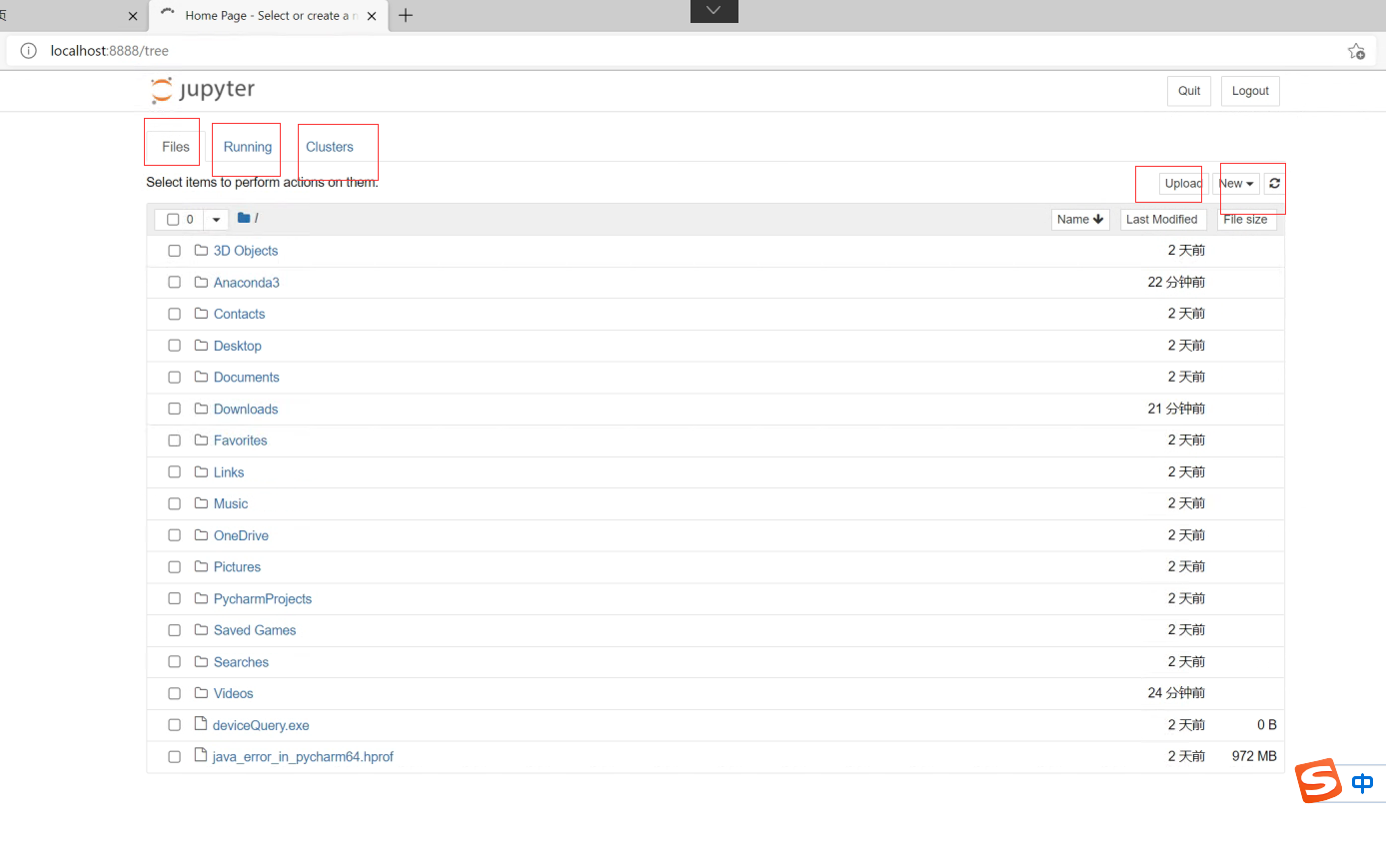
Task: Open the New notebook dropdown
Action: pyautogui.click(x=1236, y=184)
